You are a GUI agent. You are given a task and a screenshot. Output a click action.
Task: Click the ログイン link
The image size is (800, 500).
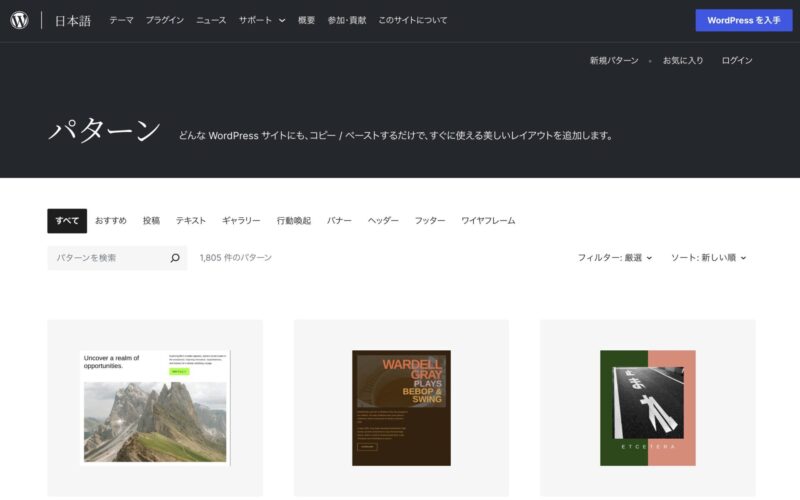737,61
